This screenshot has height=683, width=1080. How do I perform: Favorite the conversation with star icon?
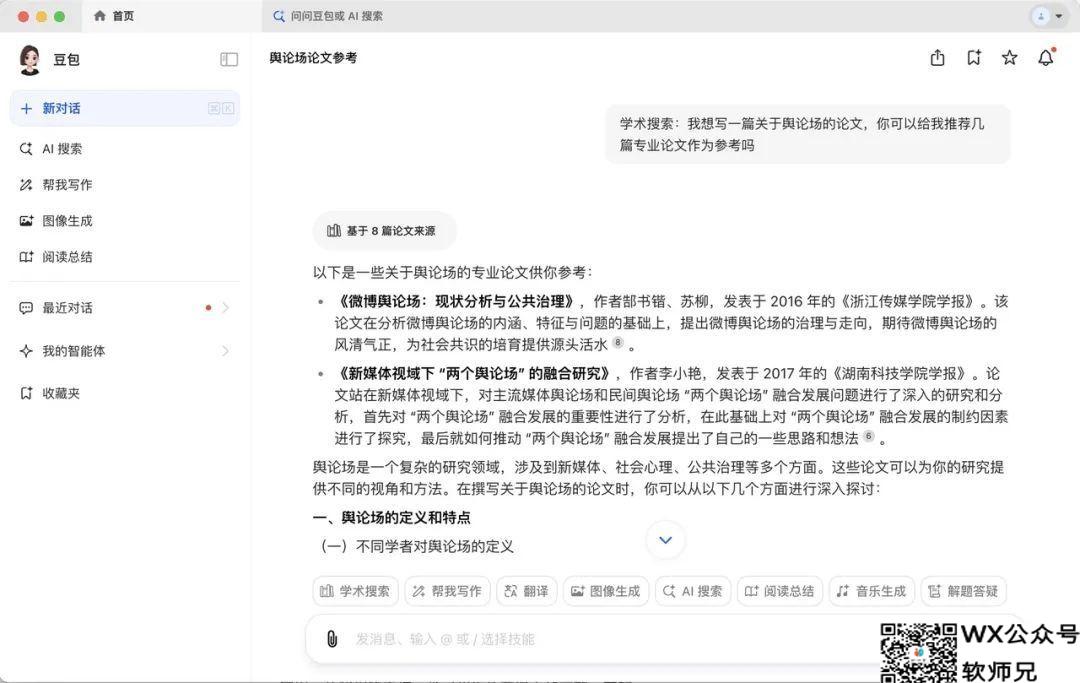point(1010,58)
